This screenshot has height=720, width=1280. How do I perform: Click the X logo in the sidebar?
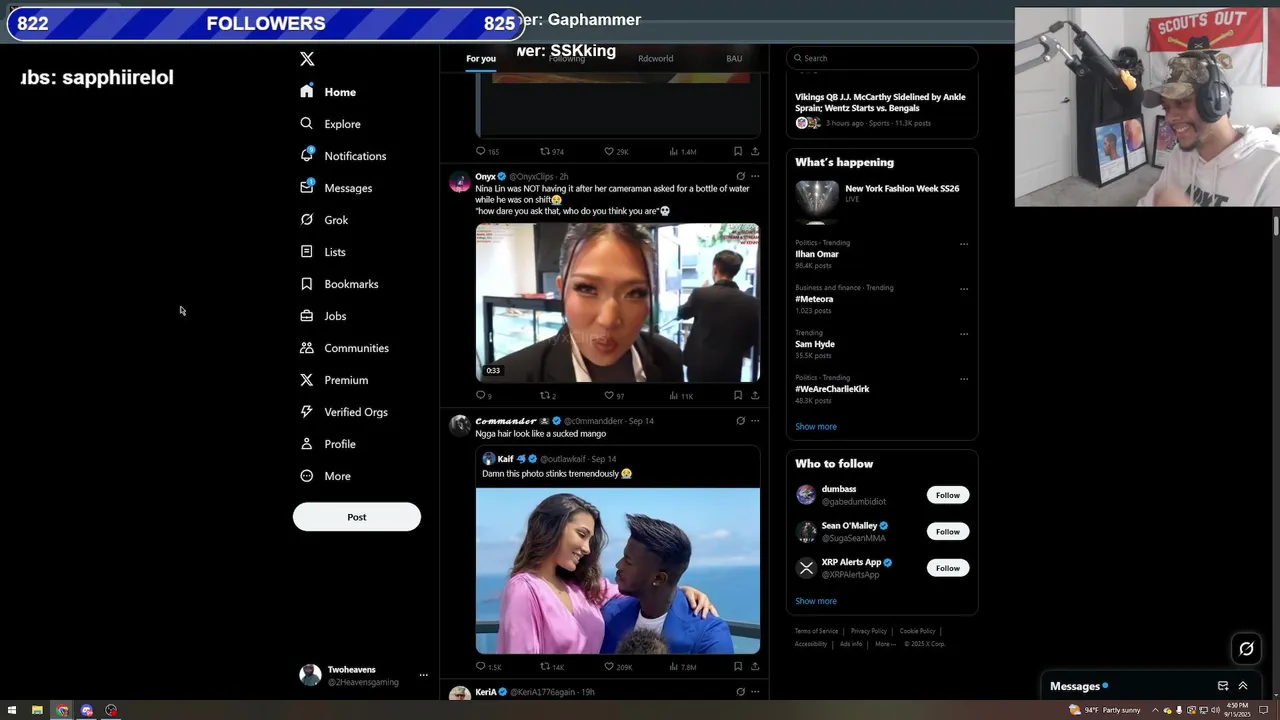pyautogui.click(x=307, y=59)
